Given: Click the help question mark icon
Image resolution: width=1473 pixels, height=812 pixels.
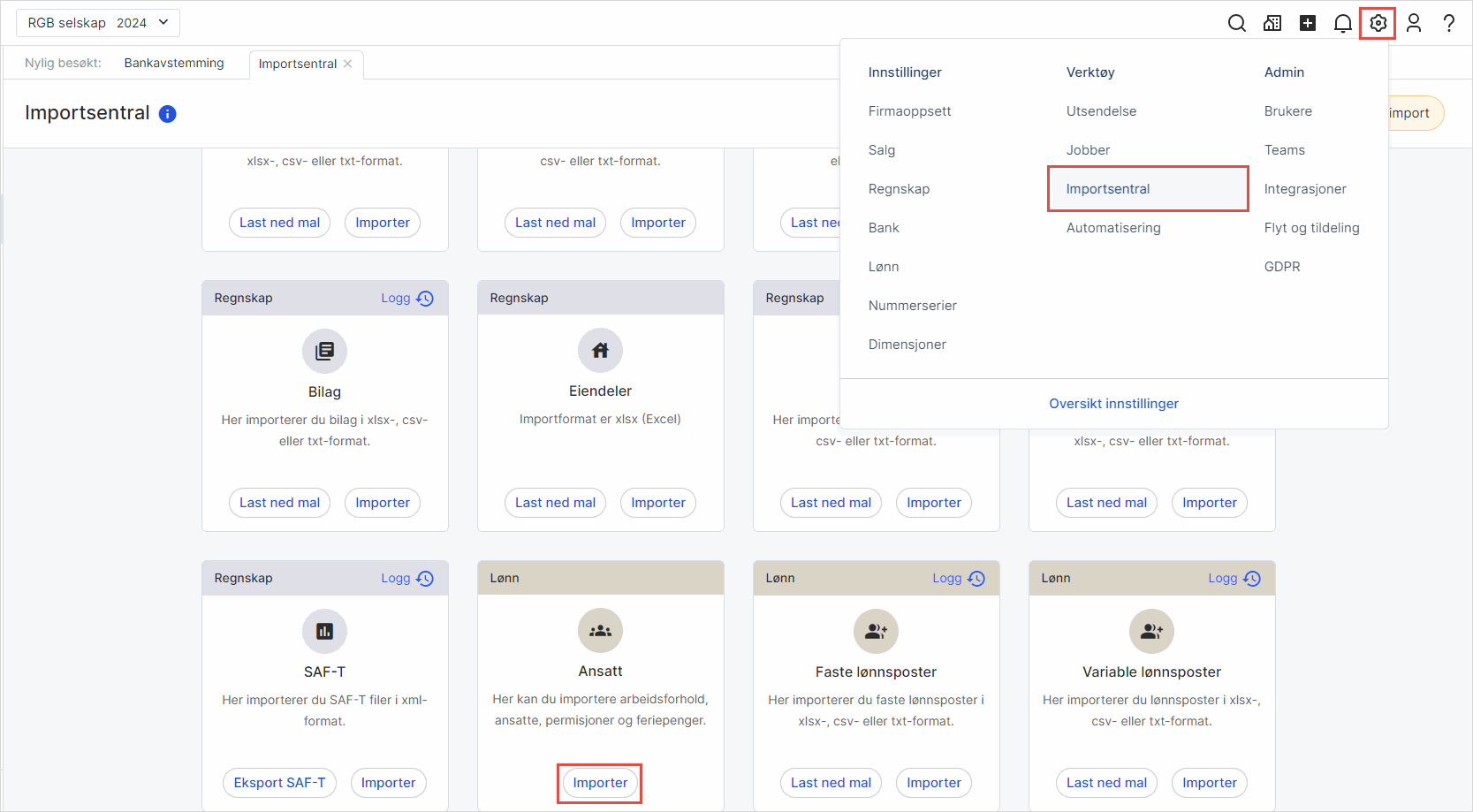Looking at the screenshot, I should 1449,23.
